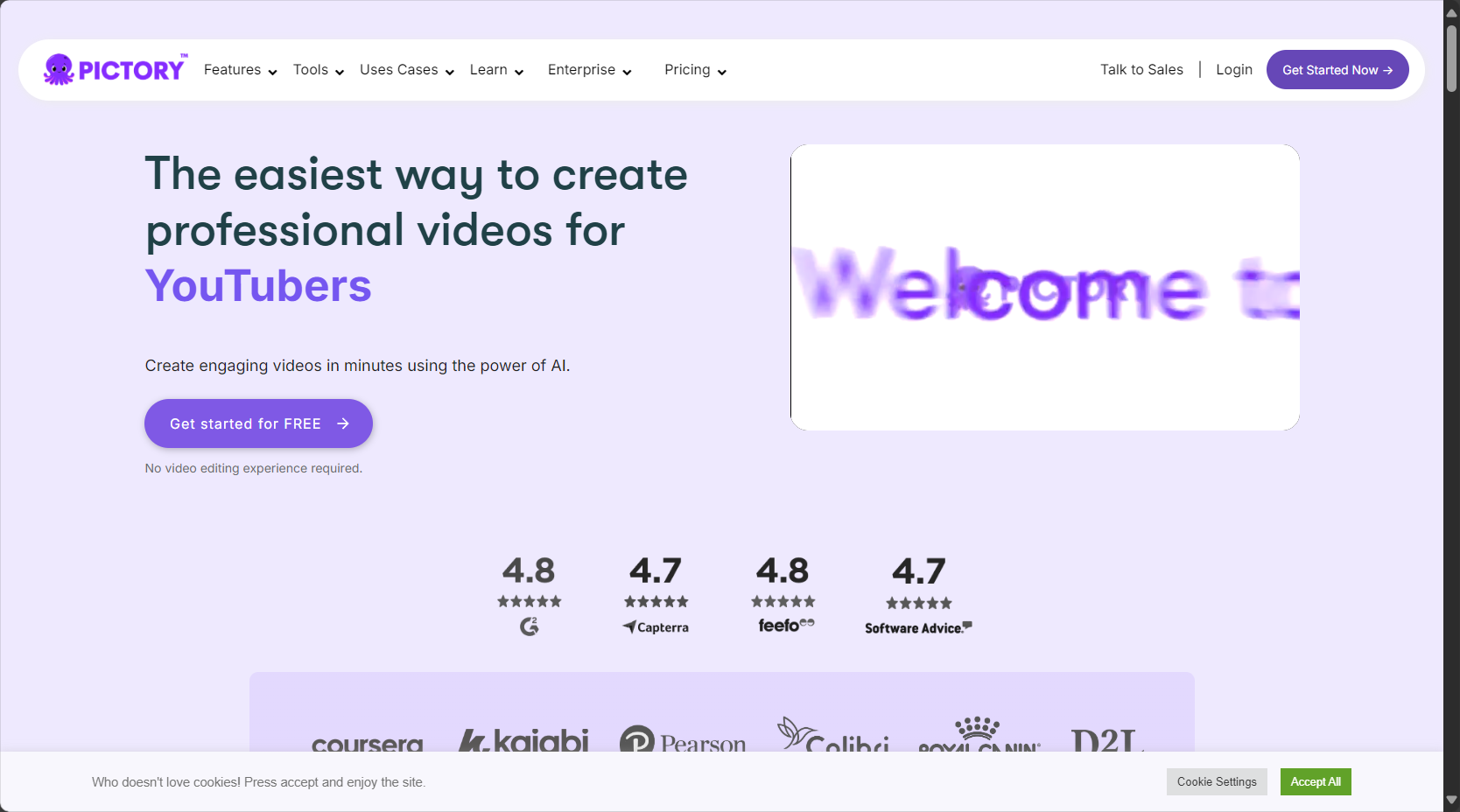Click the 4.7 Software Advice rating score
The width and height of the screenshot is (1460, 812).
tap(919, 572)
